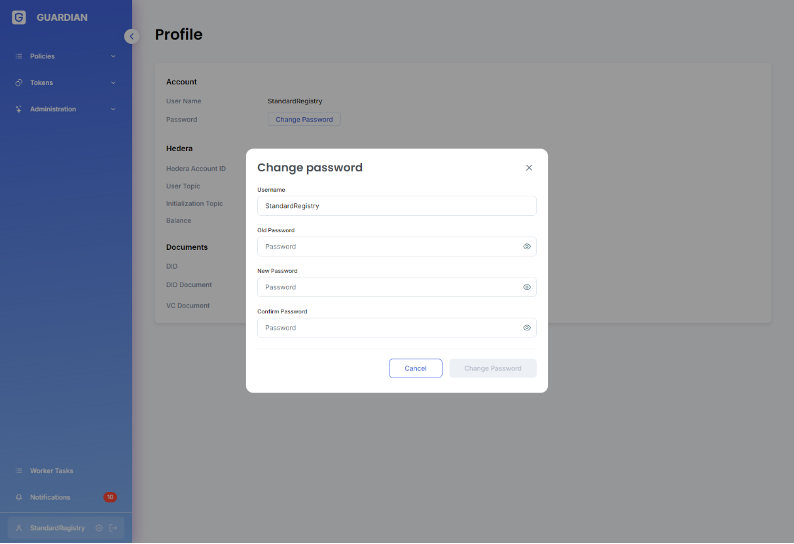Click Change Password submit button in dialog
This screenshot has width=794, height=544.
(x=492, y=368)
